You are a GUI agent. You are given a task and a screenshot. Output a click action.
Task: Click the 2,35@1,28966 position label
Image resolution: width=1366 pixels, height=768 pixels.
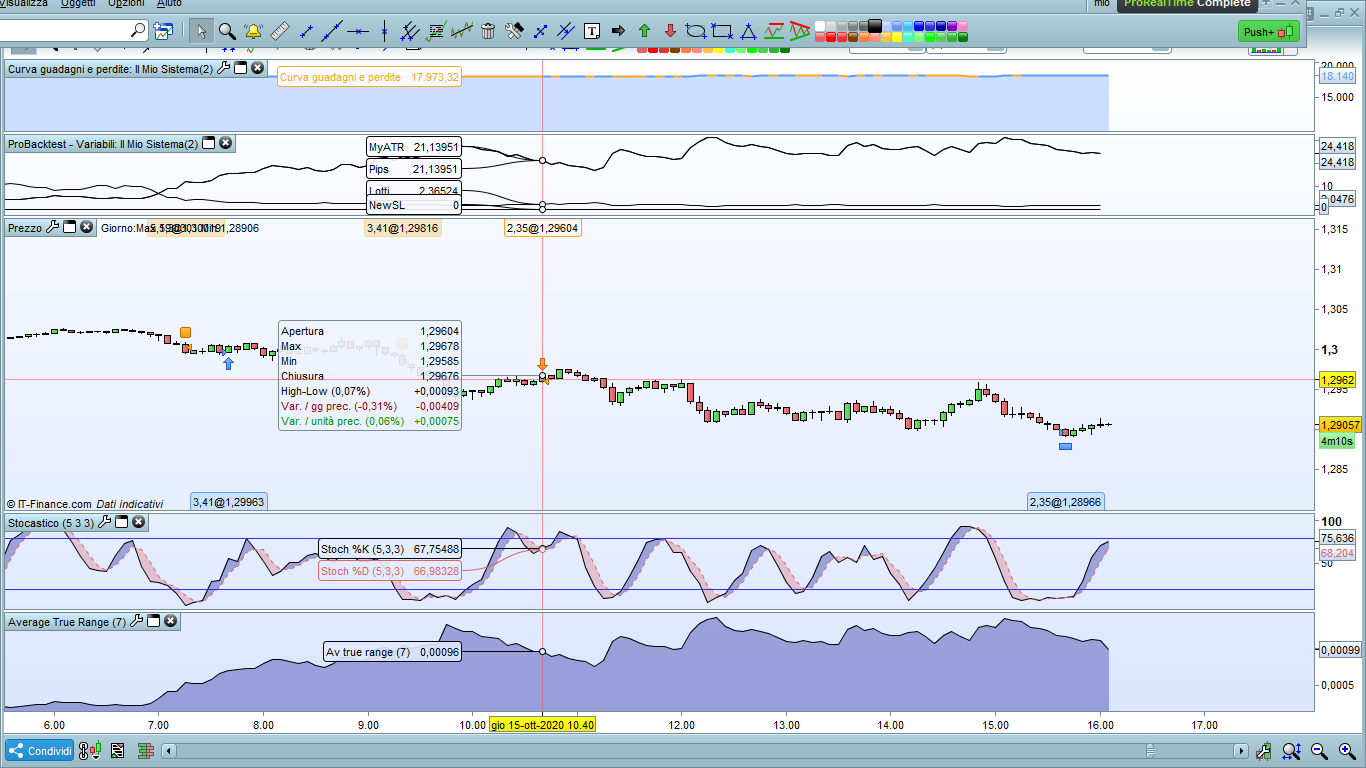pos(1067,501)
